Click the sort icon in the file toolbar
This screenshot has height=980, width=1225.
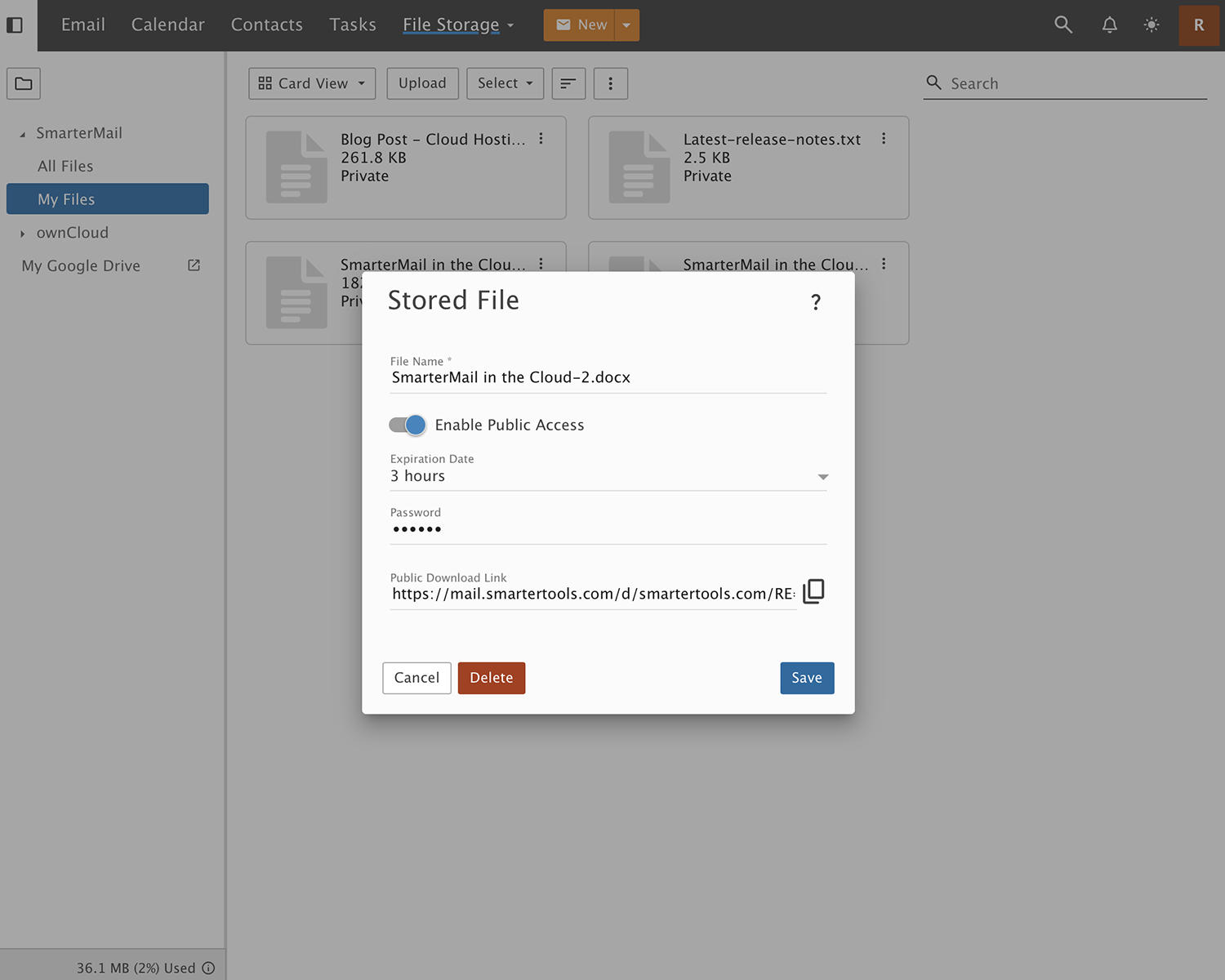tap(568, 83)
